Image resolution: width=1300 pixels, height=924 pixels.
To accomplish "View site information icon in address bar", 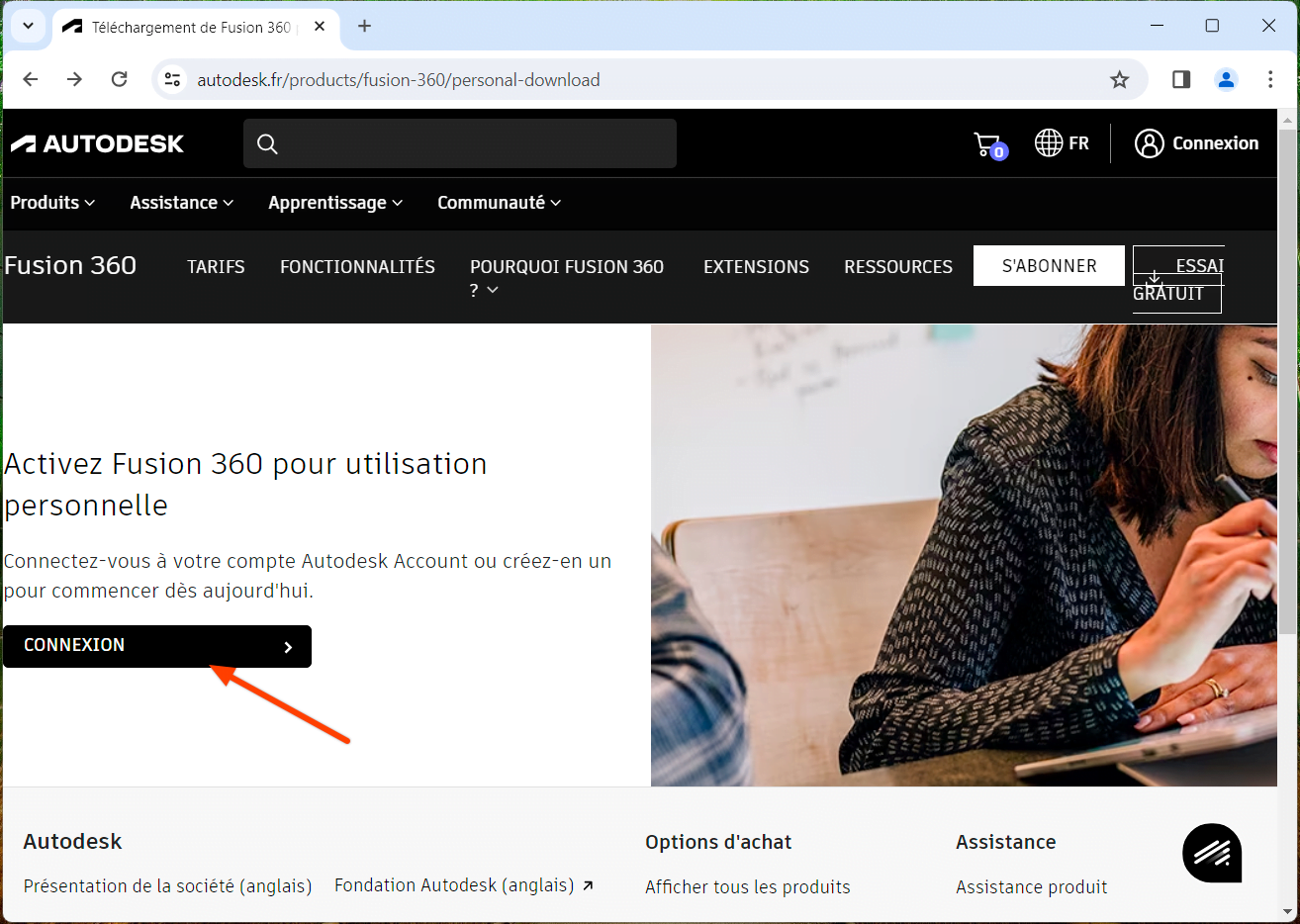I will click(x=173, y=80).
